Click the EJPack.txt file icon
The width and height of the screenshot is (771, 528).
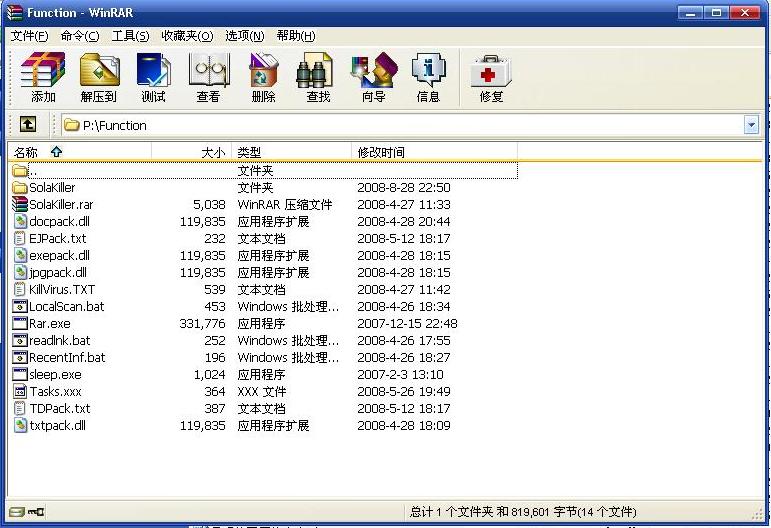pyautogui.click(x=19, y=238)
